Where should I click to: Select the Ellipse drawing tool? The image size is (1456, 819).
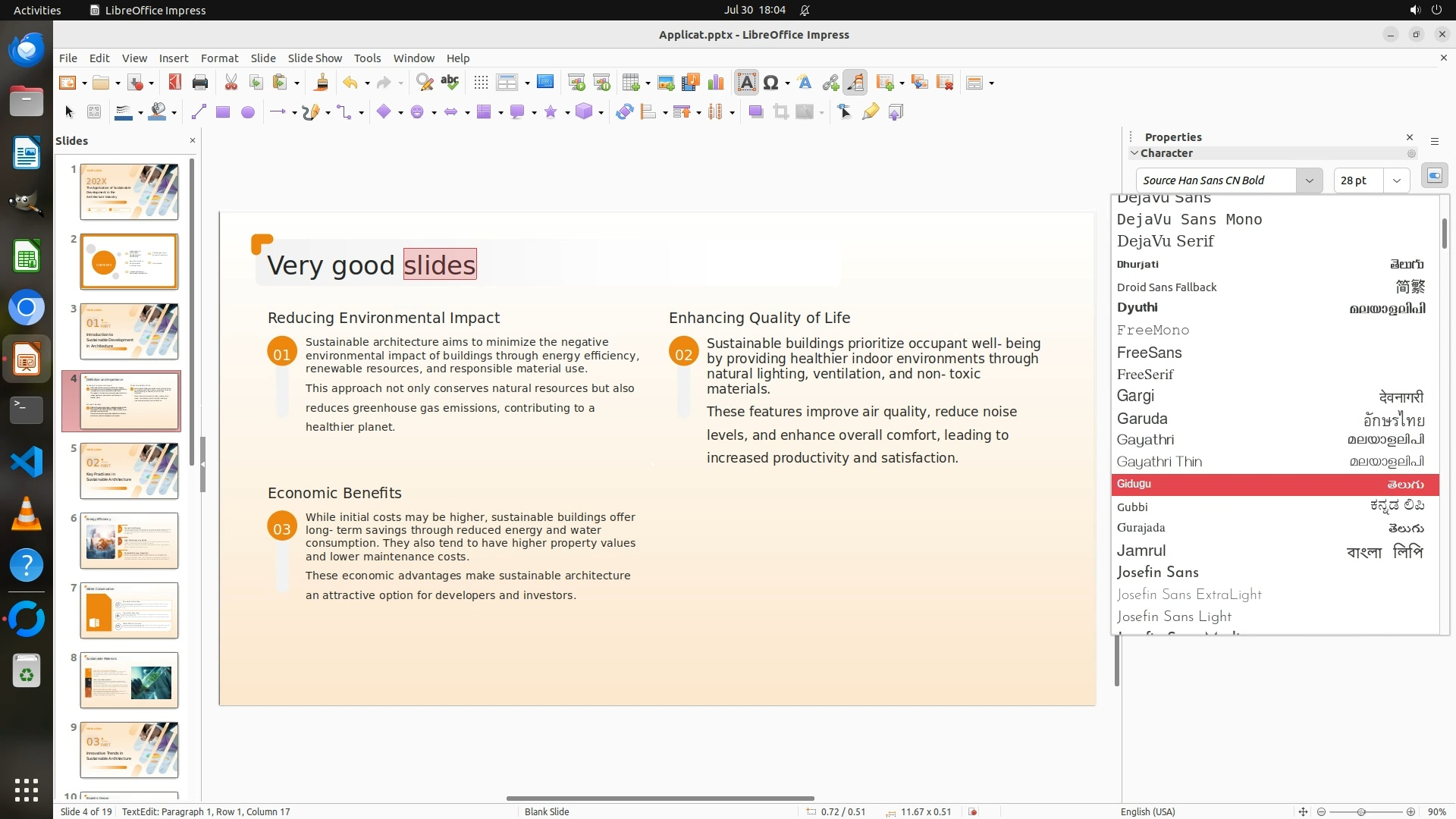click(x=247, y=112)
